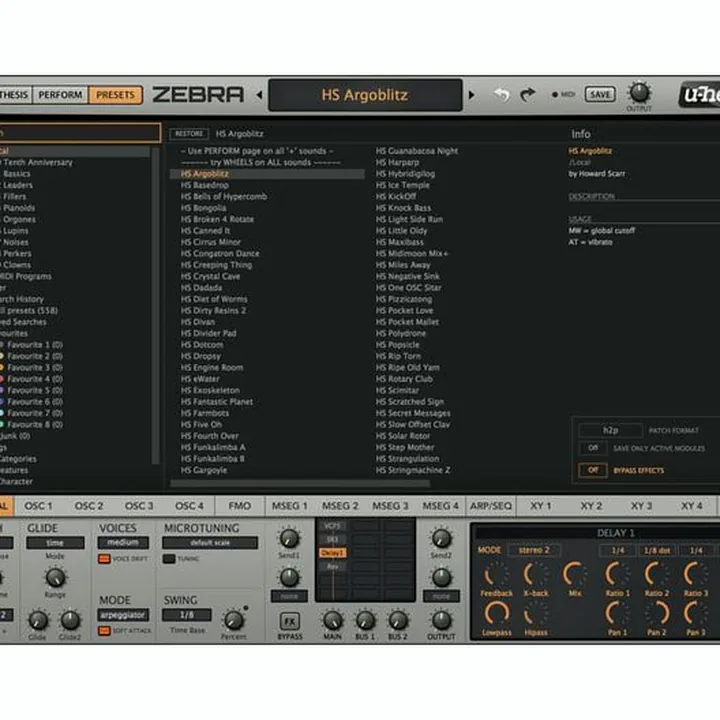The height and width of the screenshot is (720, 720).
Task: Toggle the SOFT ATTACK switch
Action: click(x=105, y=631)
